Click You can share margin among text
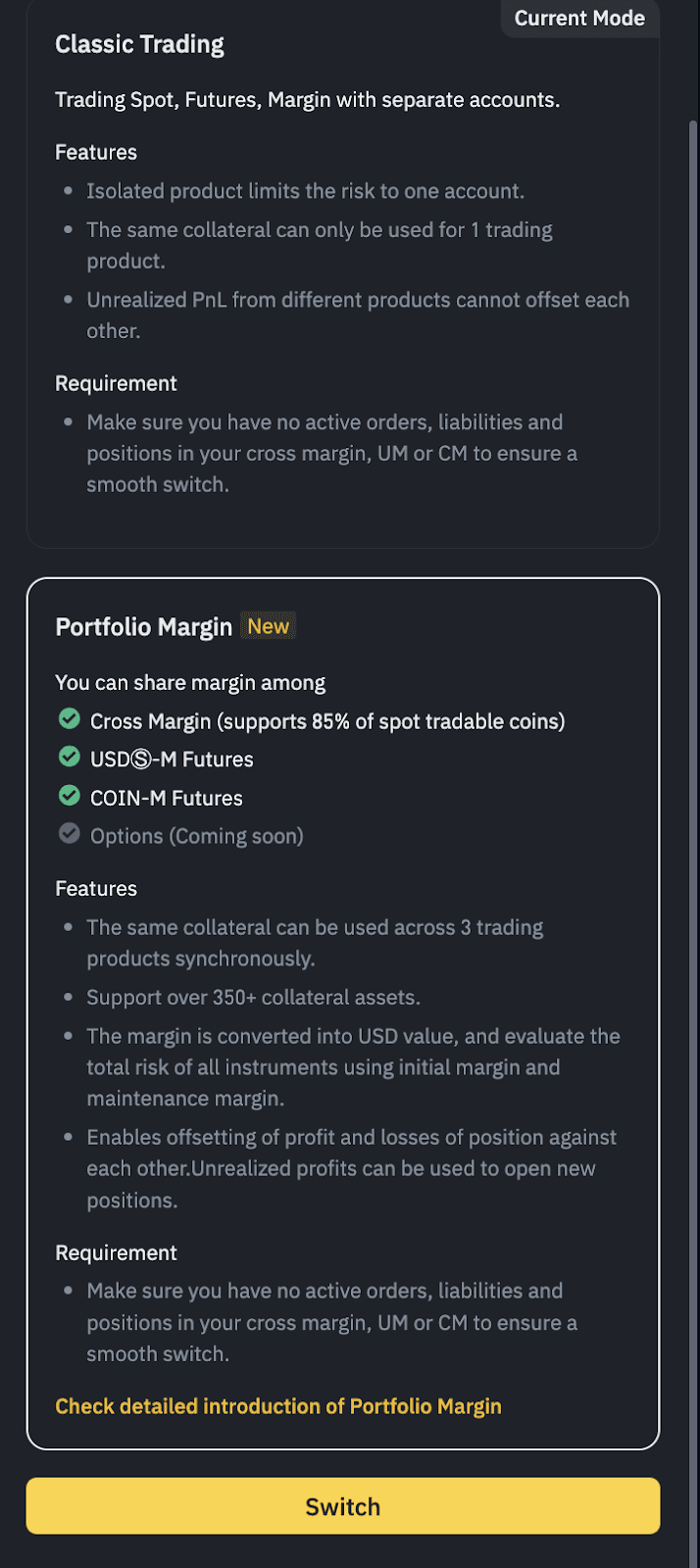The image size is (700, 1568). (190, 683)
